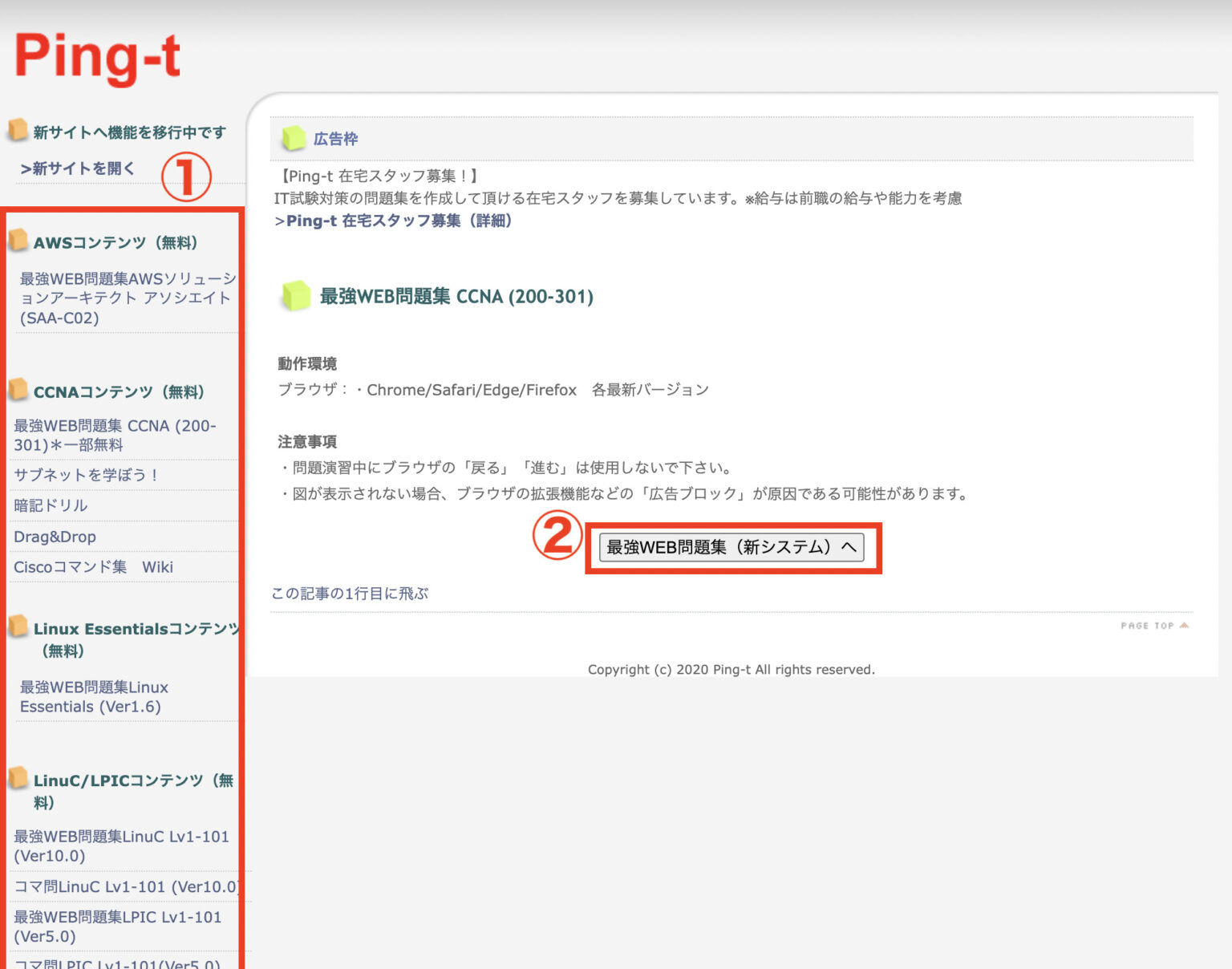Click the この記事の1行目に飛ぶ link
Image resolution: width=1232 pixels, height=969 pixels.
click(x=348, y=593)
